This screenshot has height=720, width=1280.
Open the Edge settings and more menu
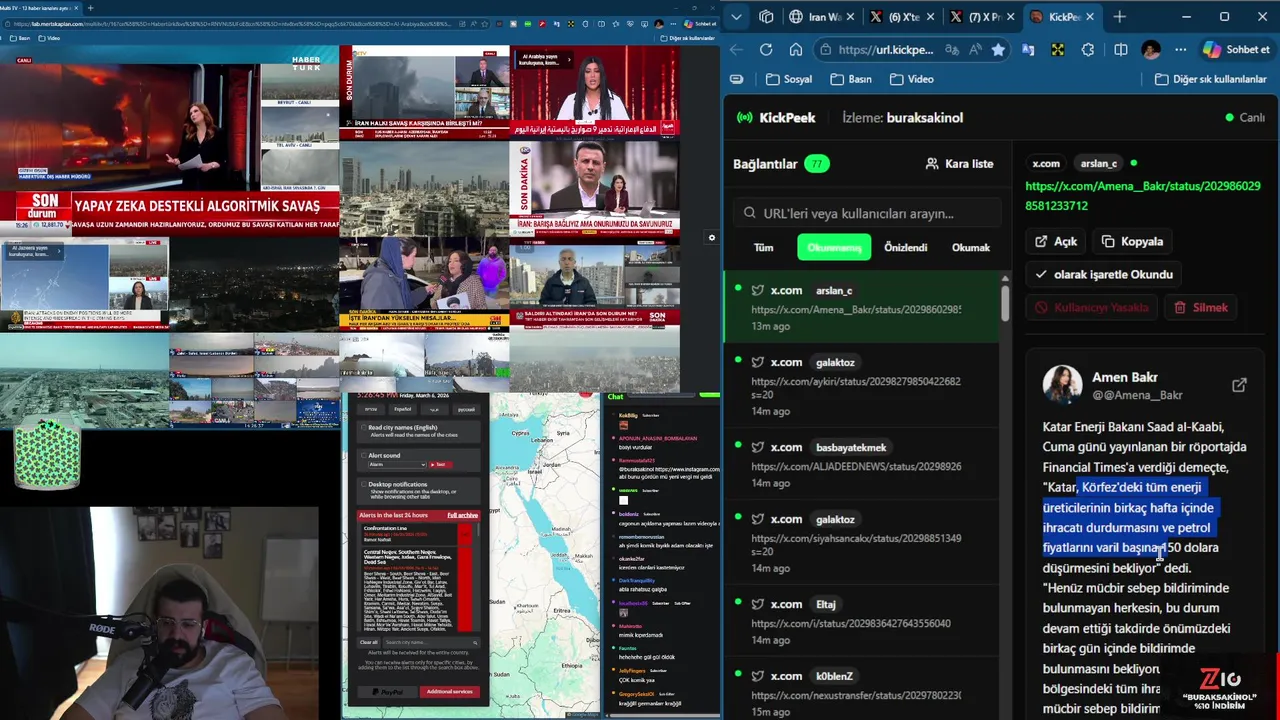[x=1181, y=49]
